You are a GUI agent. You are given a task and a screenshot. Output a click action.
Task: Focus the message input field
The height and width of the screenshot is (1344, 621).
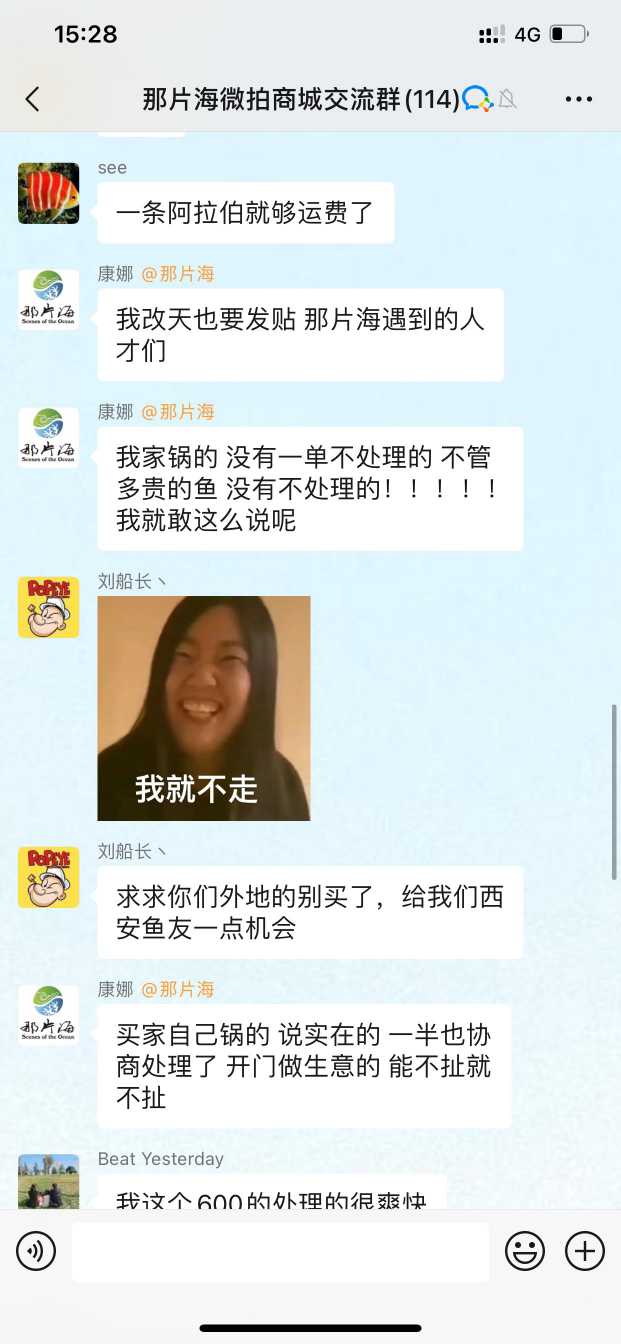(x=280, y=1251)
